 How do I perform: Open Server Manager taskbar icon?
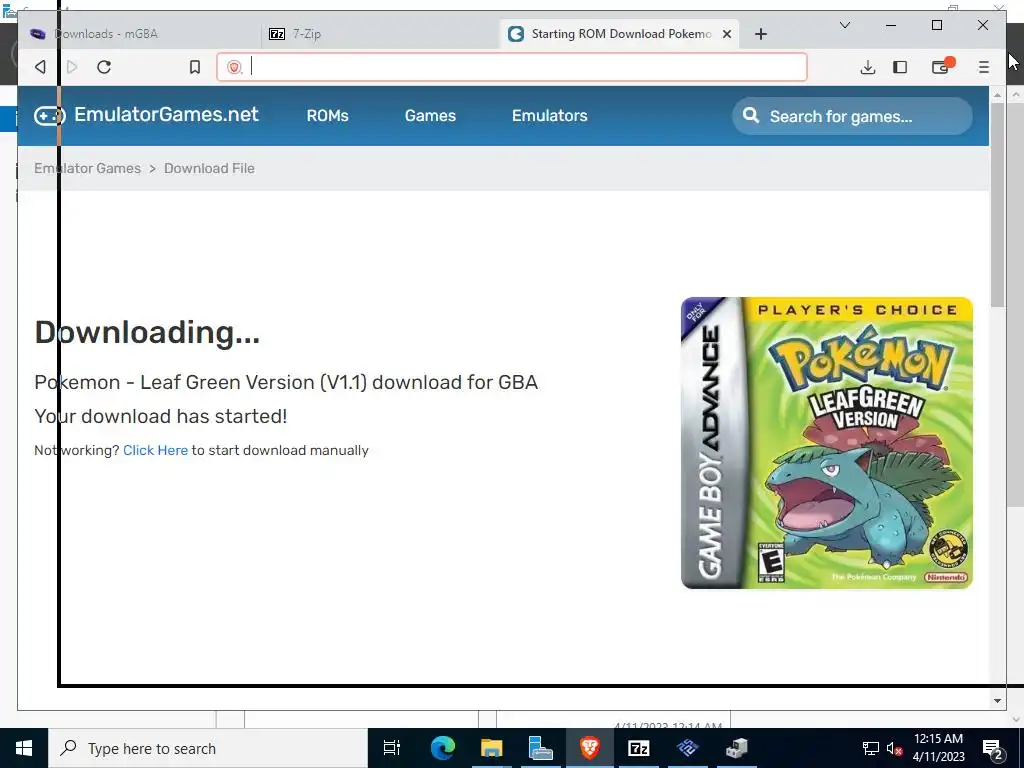[540, 748]
